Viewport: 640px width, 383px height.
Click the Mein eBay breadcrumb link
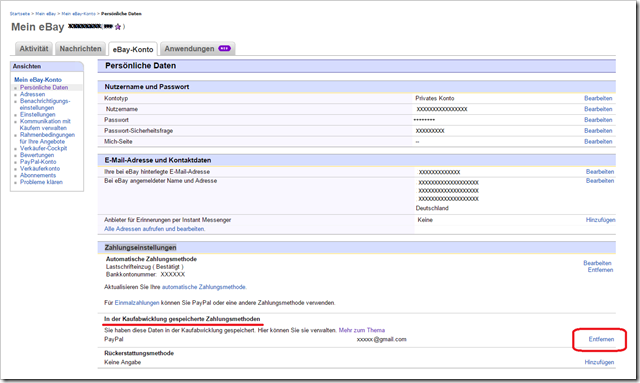click(45, 13)
